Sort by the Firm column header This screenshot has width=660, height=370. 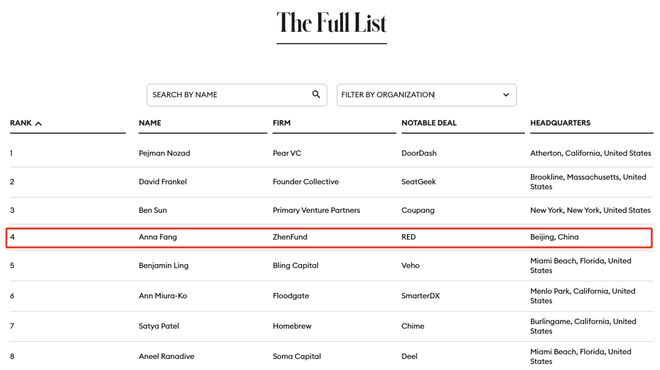(282, 123)
